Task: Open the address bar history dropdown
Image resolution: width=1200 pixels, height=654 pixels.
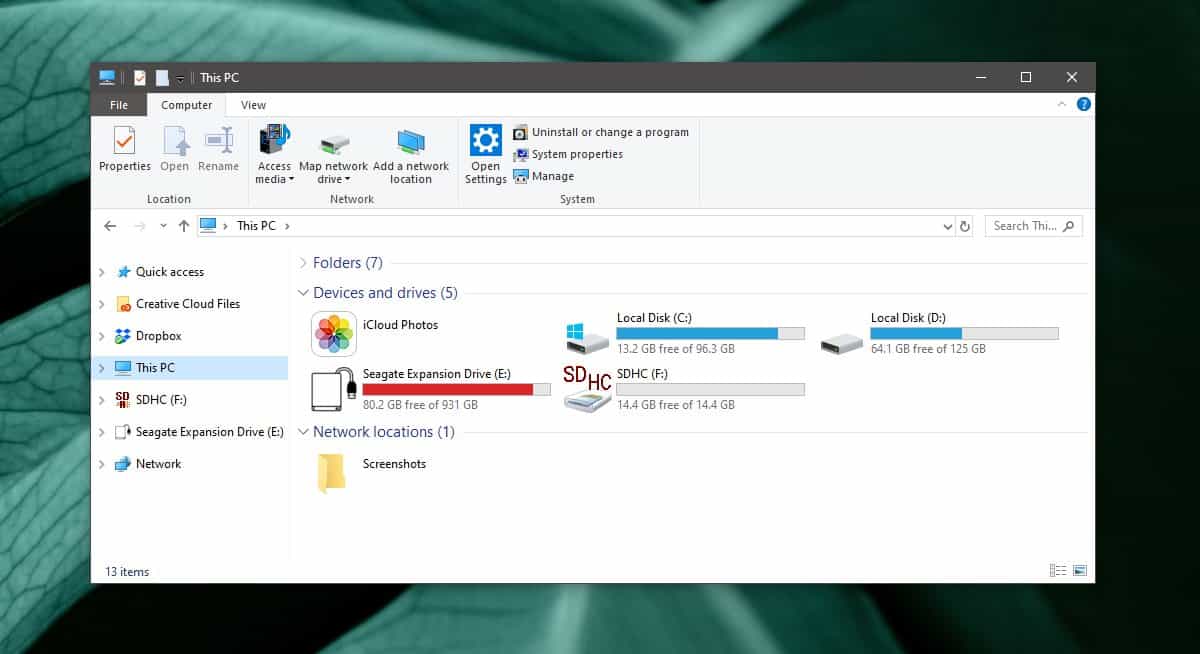Action: (x=948, y=227)
